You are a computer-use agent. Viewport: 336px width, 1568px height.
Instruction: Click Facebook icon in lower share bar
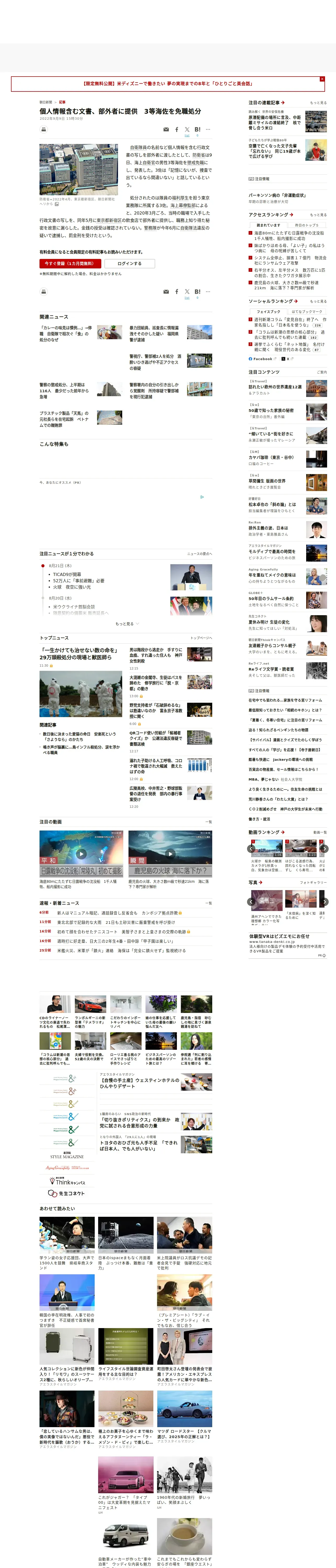tap(177, 292)
